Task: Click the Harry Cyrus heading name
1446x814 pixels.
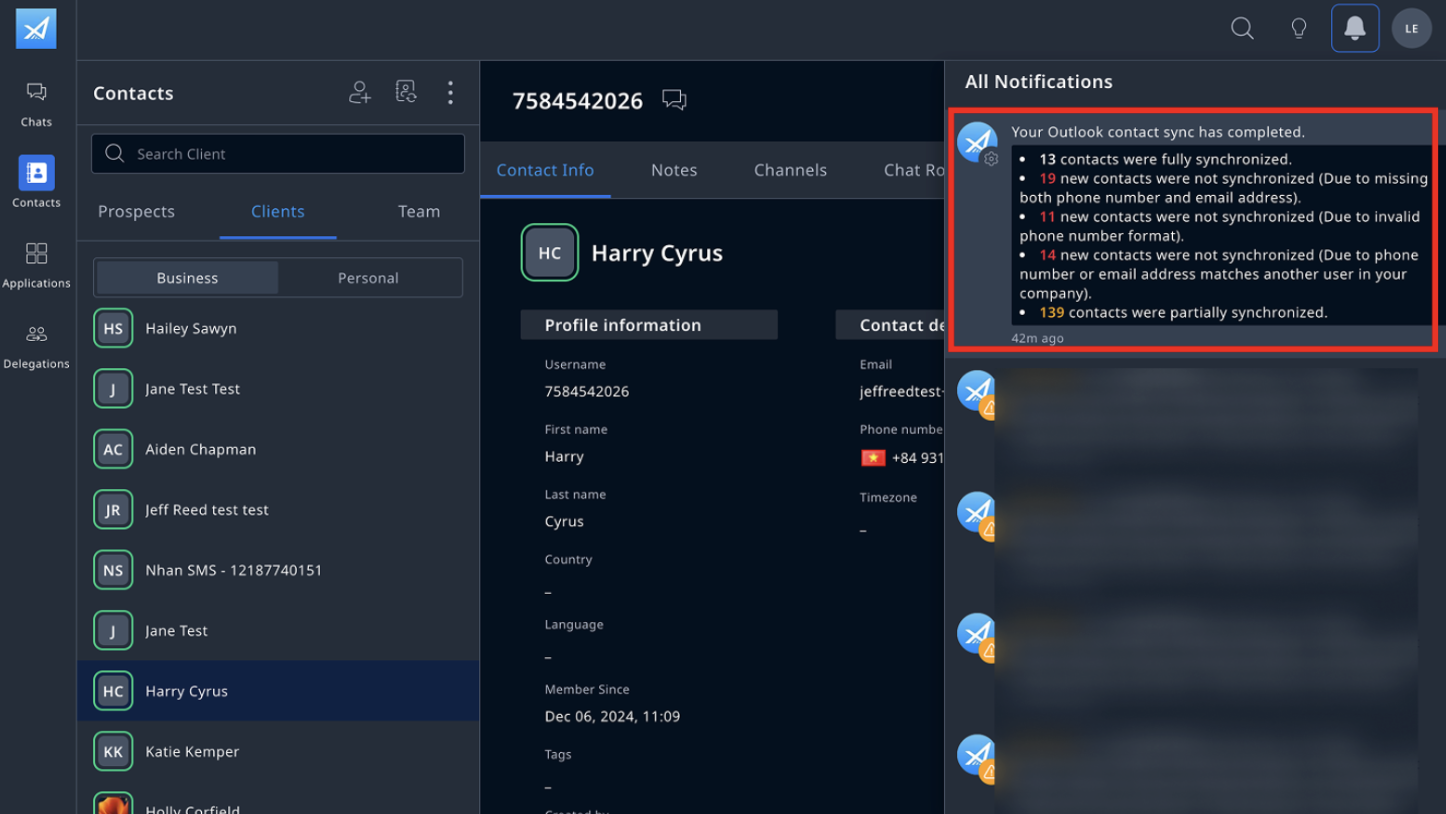Action: [x=657, y=253]
